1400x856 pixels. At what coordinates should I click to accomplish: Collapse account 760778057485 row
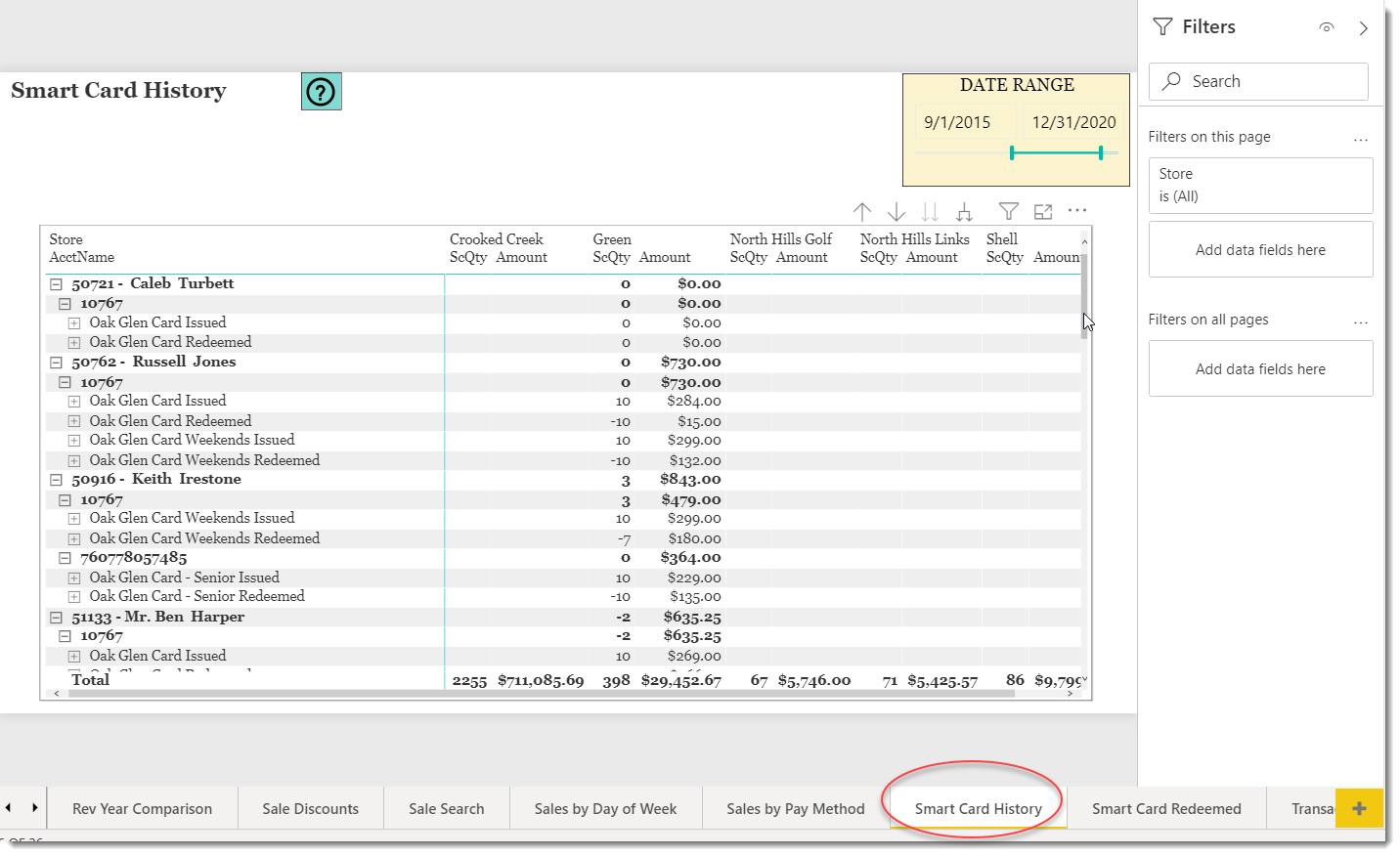coord(65,558)
